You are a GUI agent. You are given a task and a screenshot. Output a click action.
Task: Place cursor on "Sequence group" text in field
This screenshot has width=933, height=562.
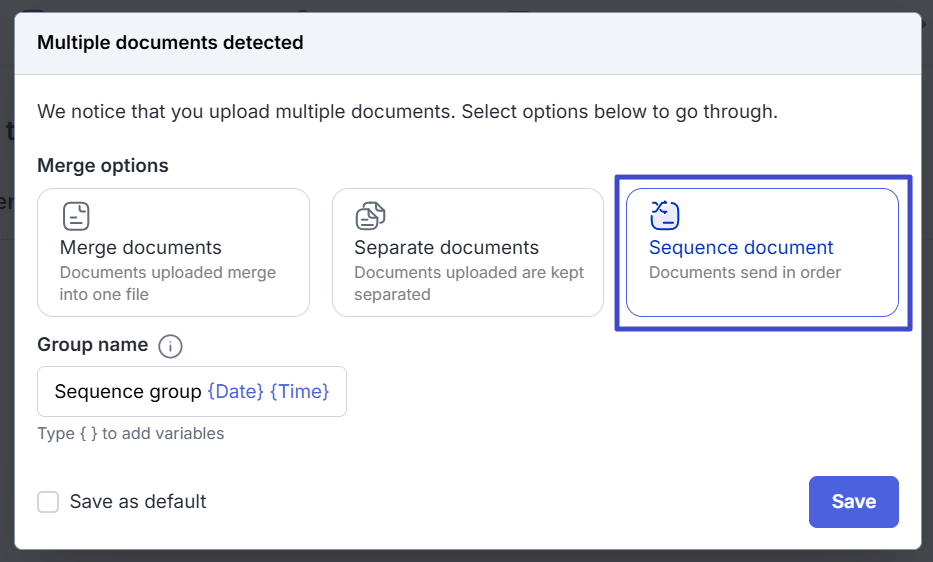coord(127,391)
